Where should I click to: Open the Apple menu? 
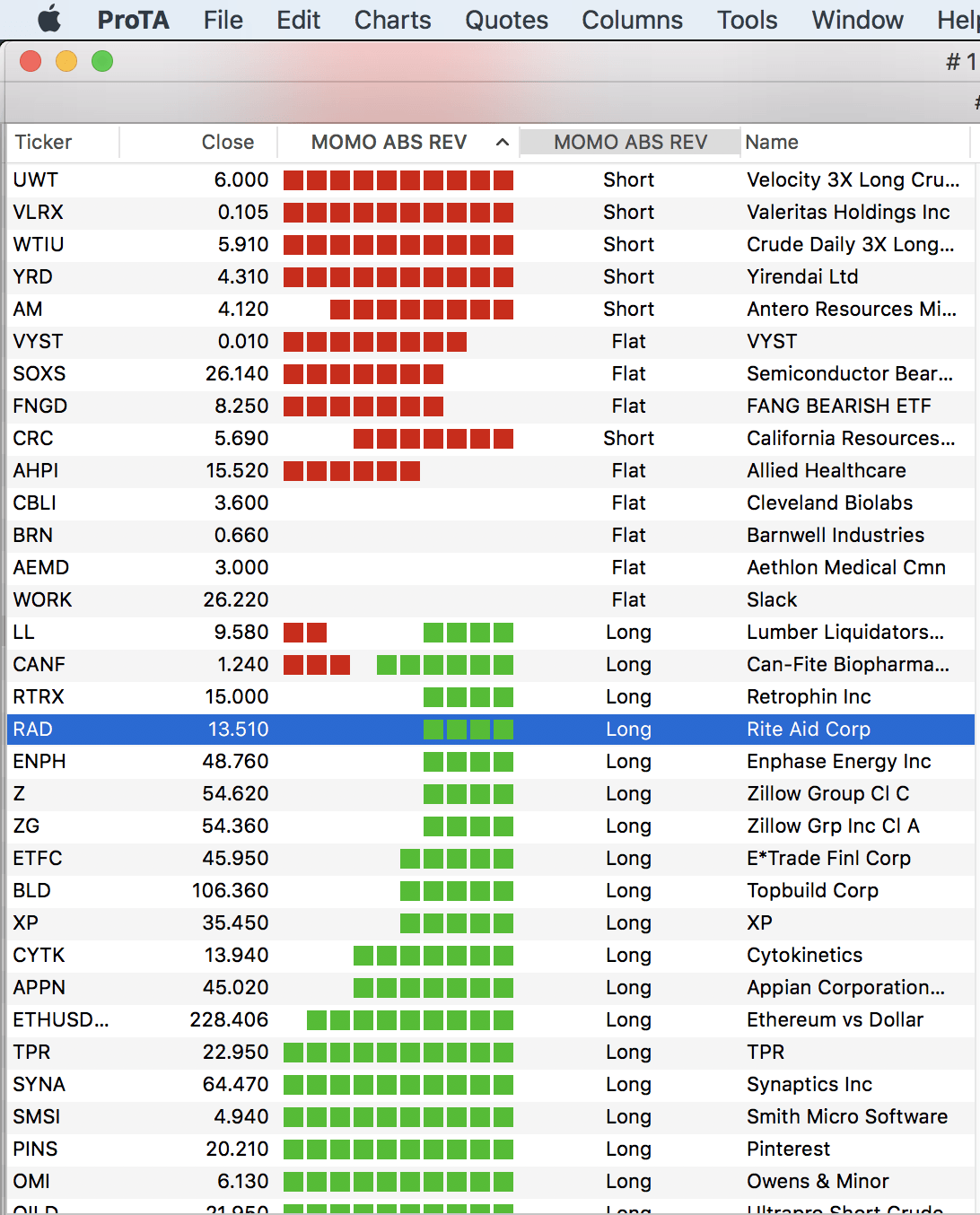pyautogui.click(x=49, y=19)
